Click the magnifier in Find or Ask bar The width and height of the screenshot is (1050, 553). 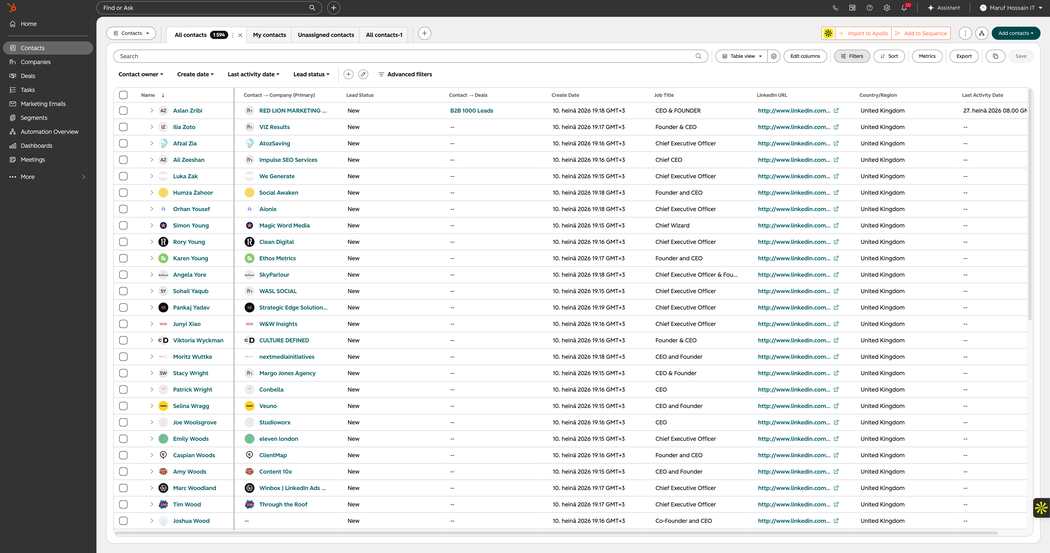point(312,8)
